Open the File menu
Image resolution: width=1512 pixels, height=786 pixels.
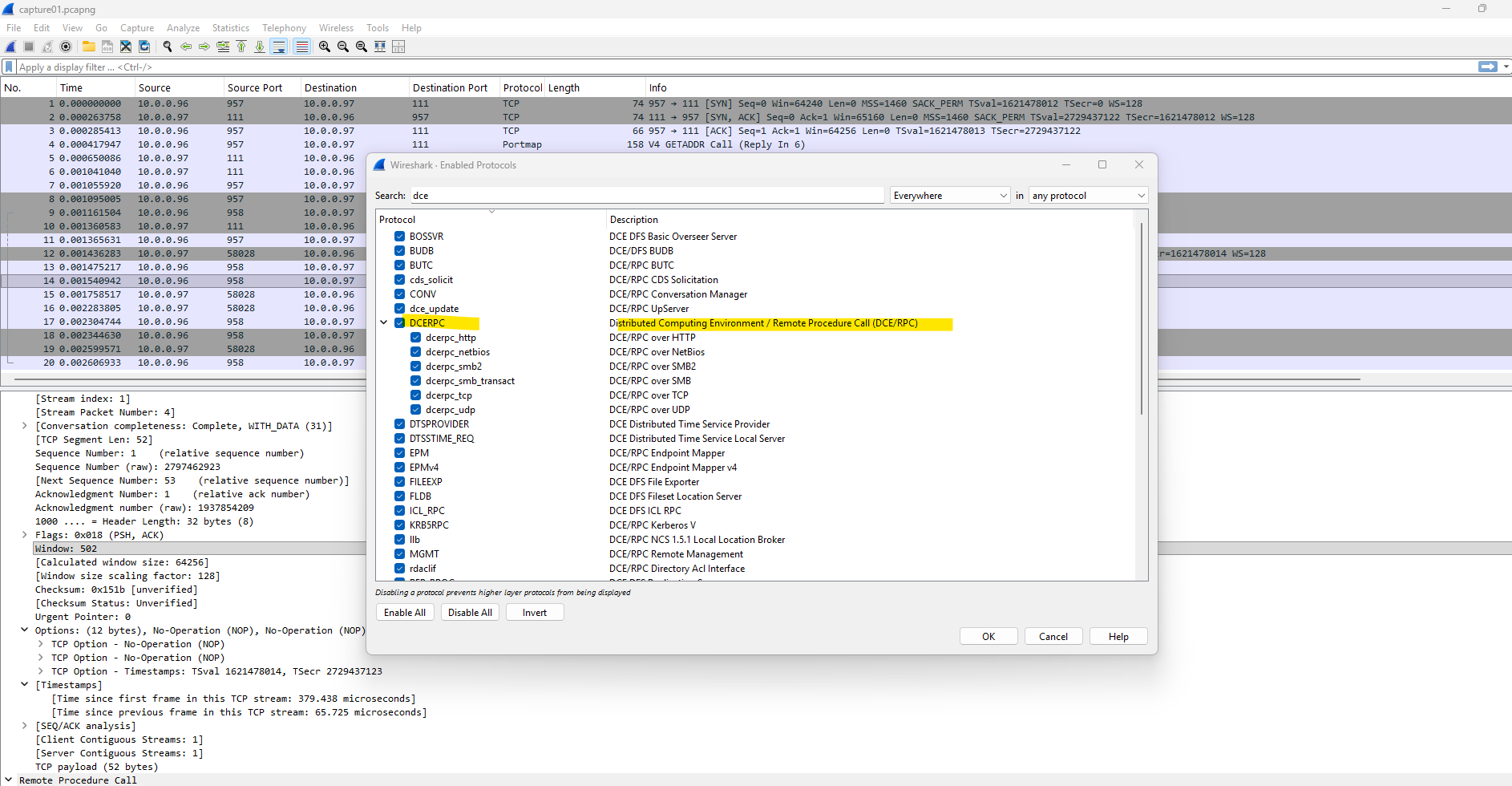pos(14,28)
